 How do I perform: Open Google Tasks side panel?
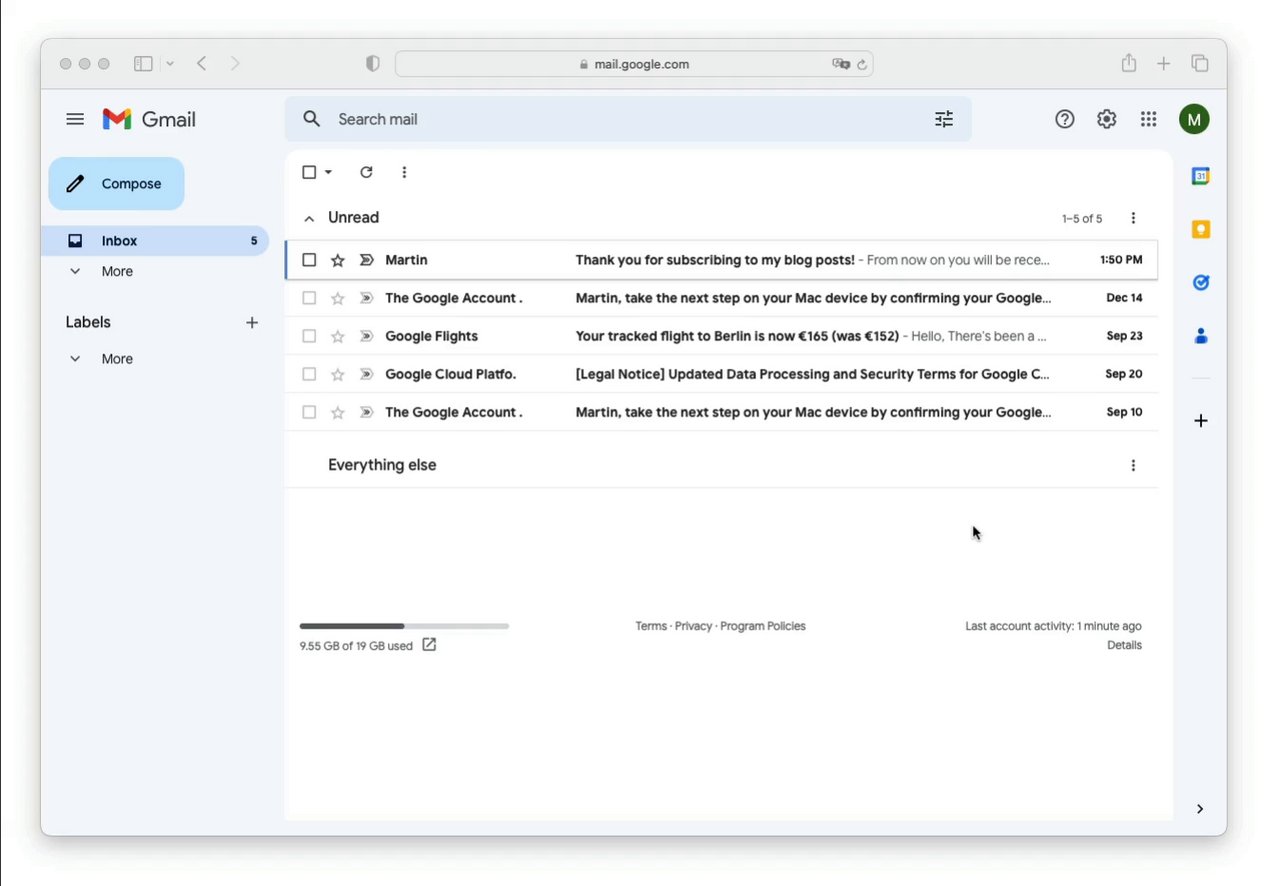(1201, 283)
